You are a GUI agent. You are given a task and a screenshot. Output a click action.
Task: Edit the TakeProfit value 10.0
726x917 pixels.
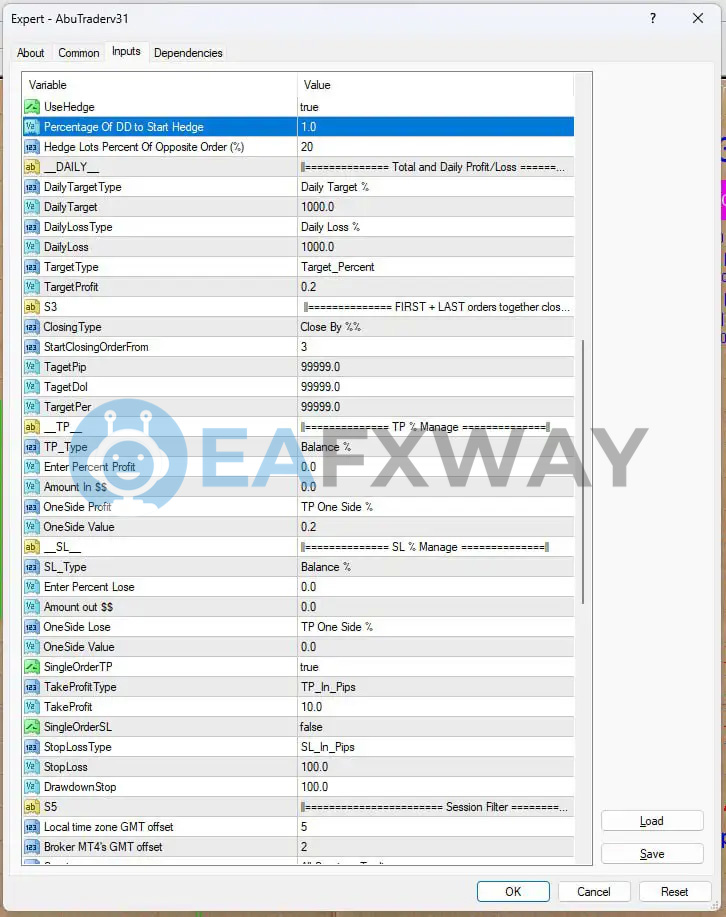435,706
